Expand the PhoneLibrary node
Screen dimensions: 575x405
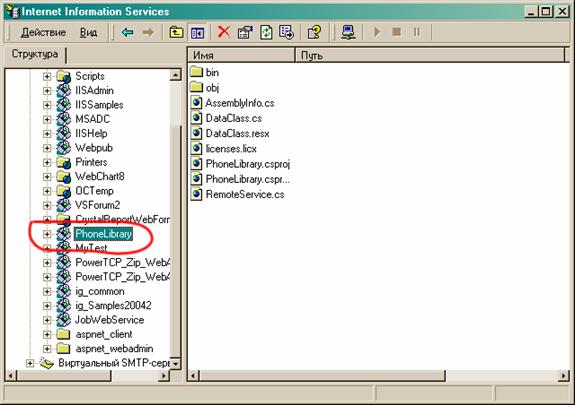[47, 234]
